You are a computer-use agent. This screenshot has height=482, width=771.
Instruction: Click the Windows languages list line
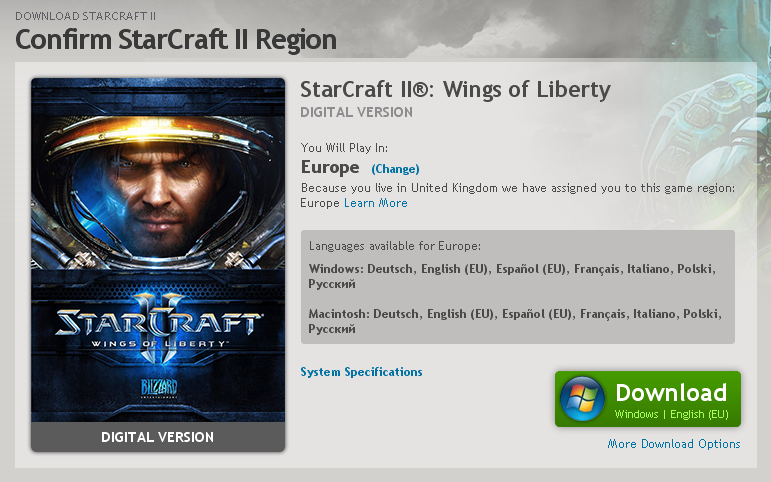point(512,276)
